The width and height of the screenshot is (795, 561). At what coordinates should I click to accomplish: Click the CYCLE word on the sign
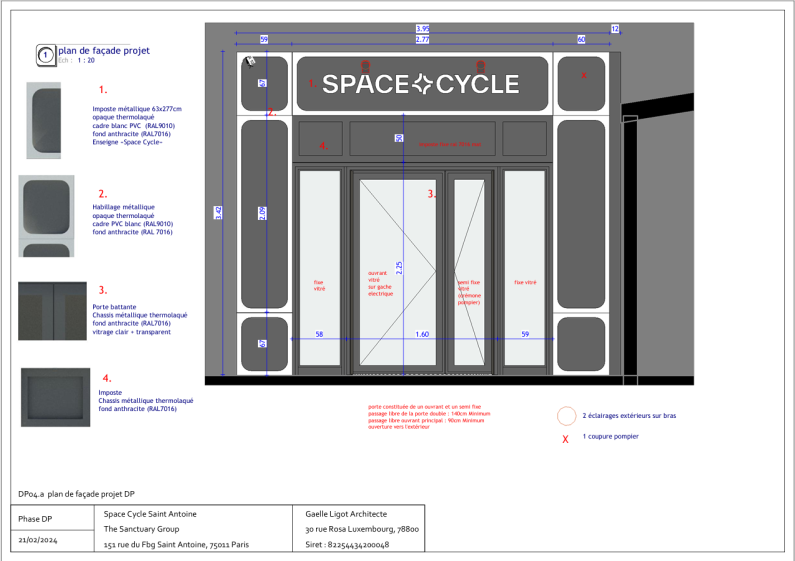[477, 84]
